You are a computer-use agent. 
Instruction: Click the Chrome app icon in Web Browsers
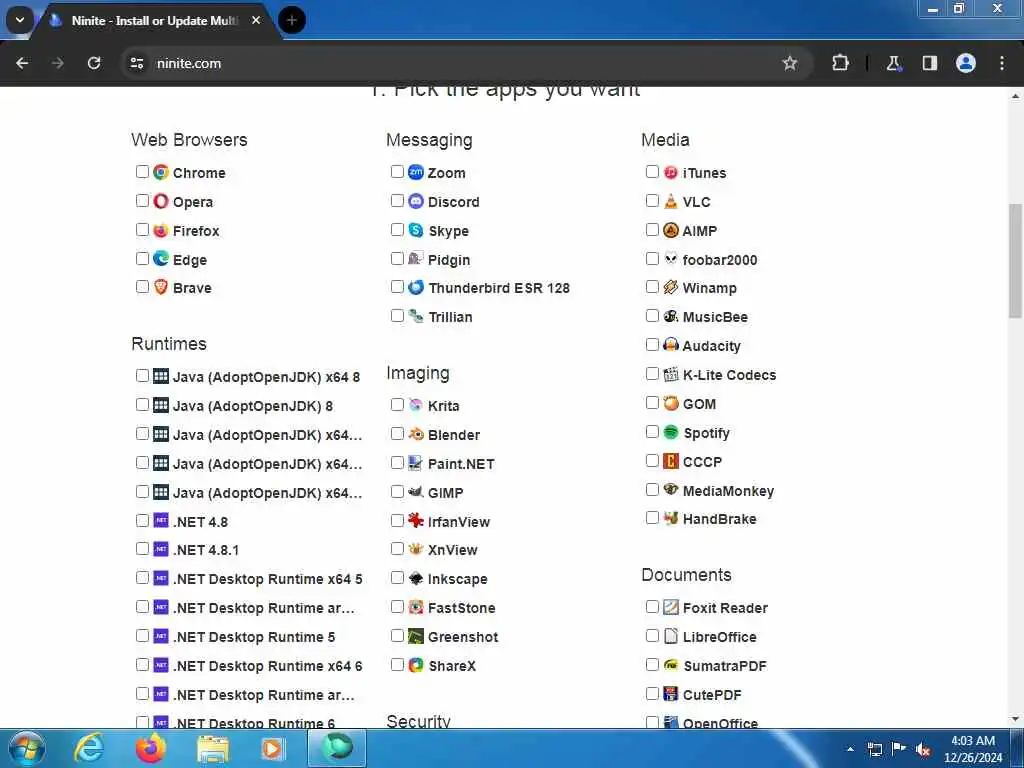click(161, 172)
